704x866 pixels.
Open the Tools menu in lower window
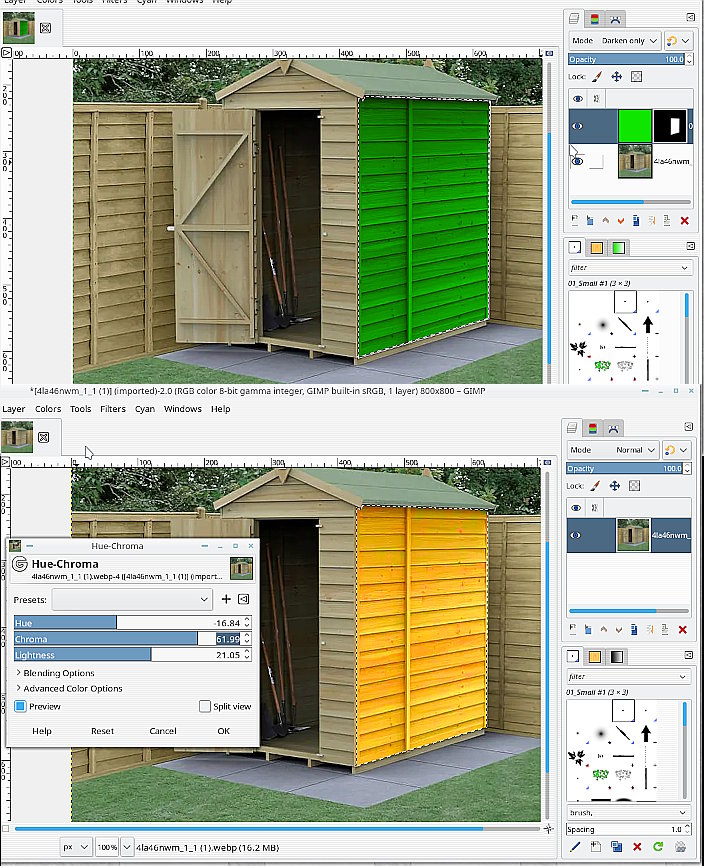tap(81, 409)
